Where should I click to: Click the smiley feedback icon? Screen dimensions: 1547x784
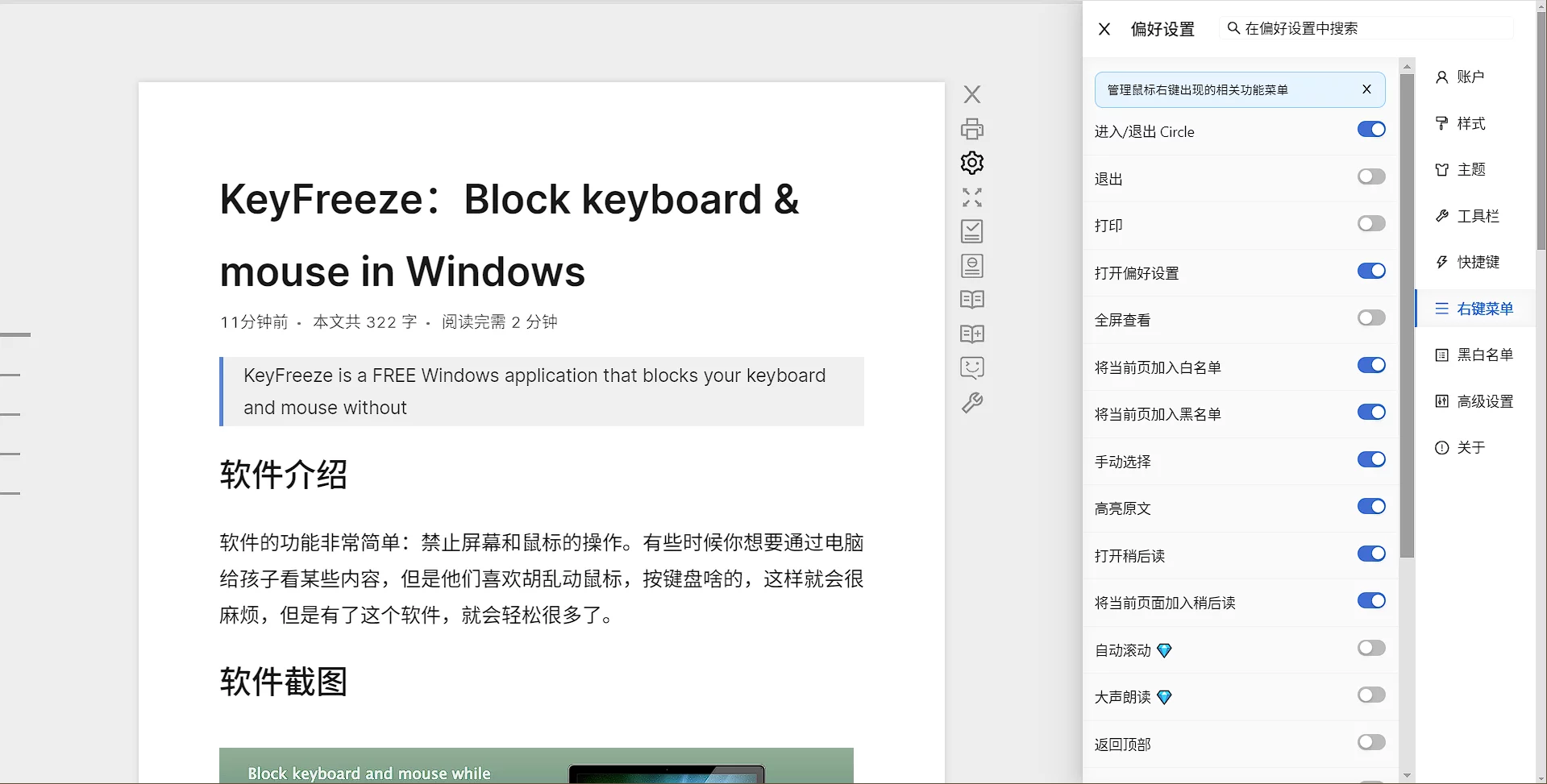pos(971,368)
